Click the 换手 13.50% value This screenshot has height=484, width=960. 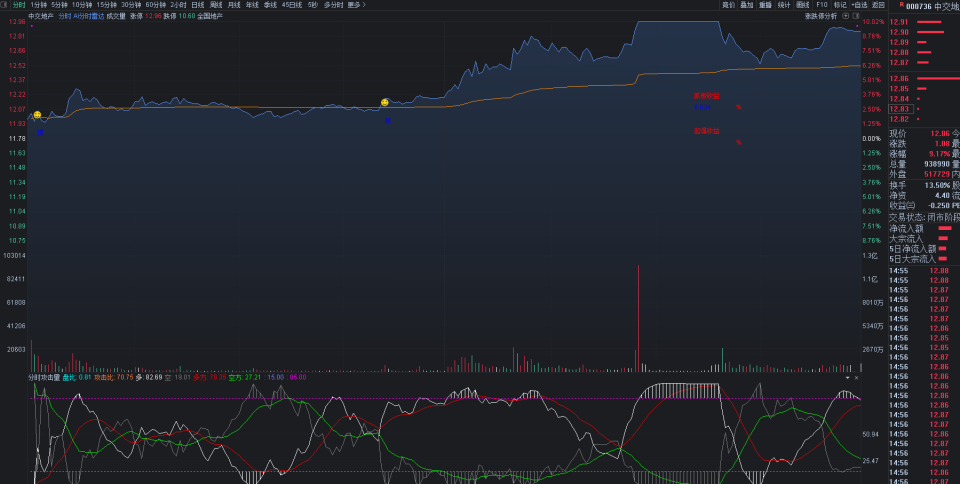pyautogui.click(x=937, y=185)
